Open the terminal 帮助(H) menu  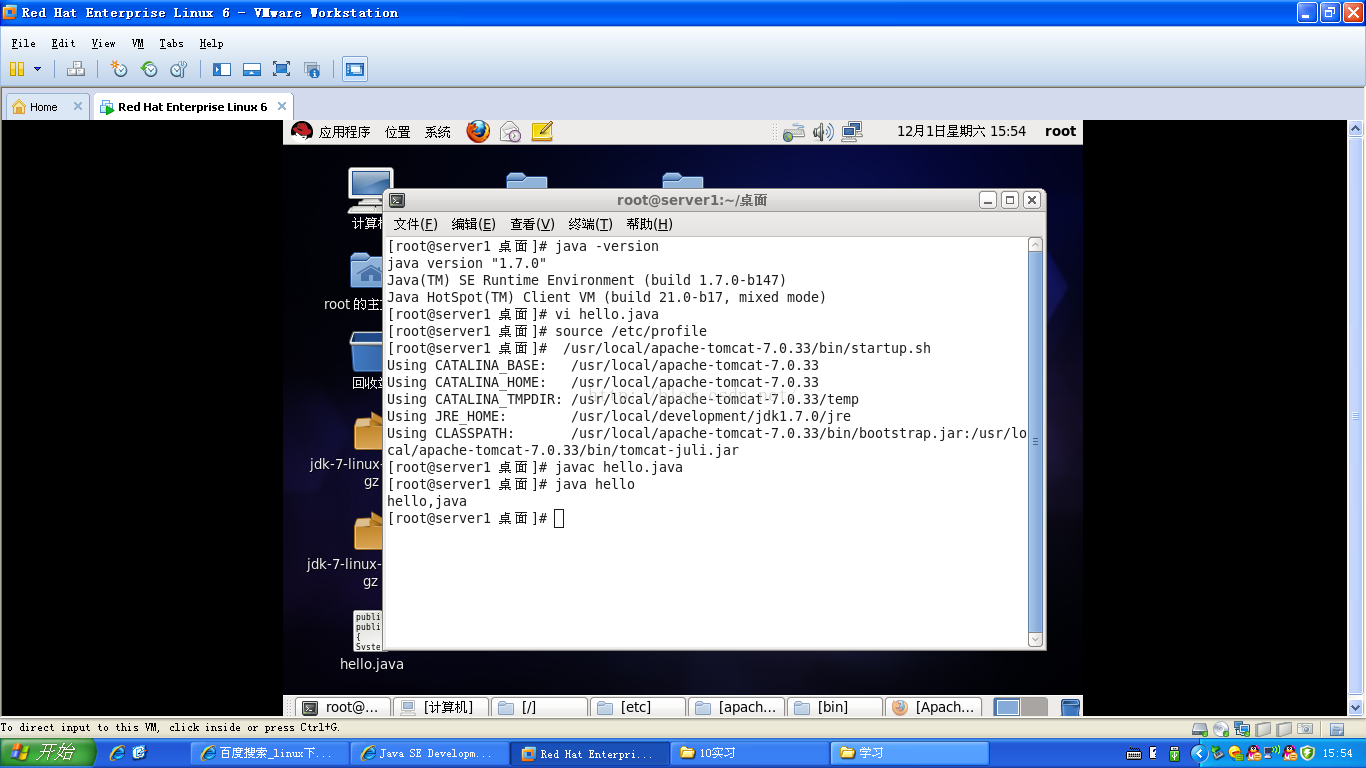point(649,224)
